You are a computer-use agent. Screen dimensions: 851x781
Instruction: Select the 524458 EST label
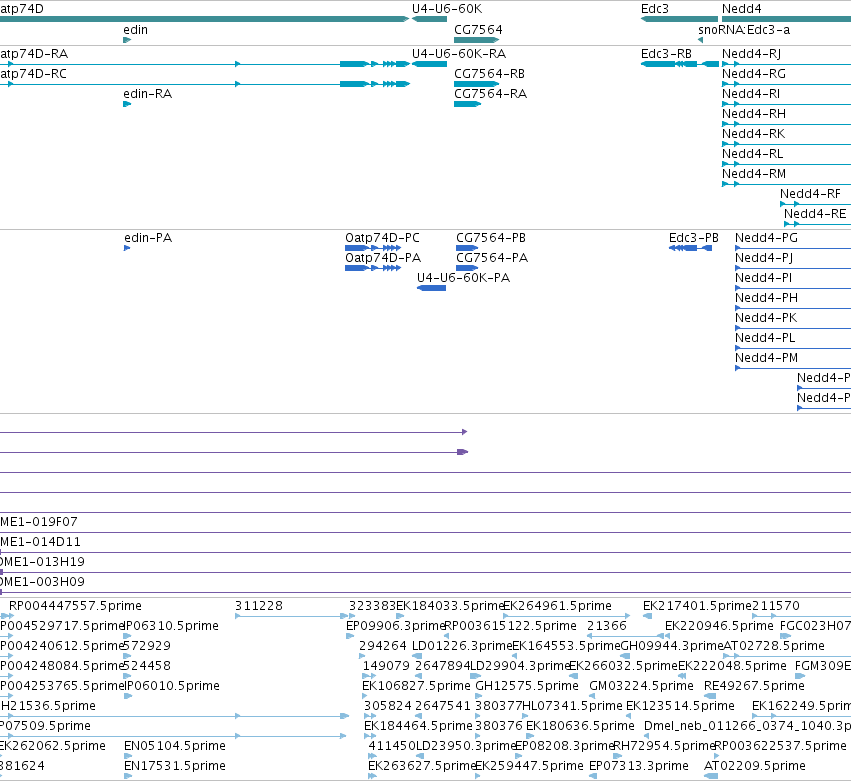[147, 666]
